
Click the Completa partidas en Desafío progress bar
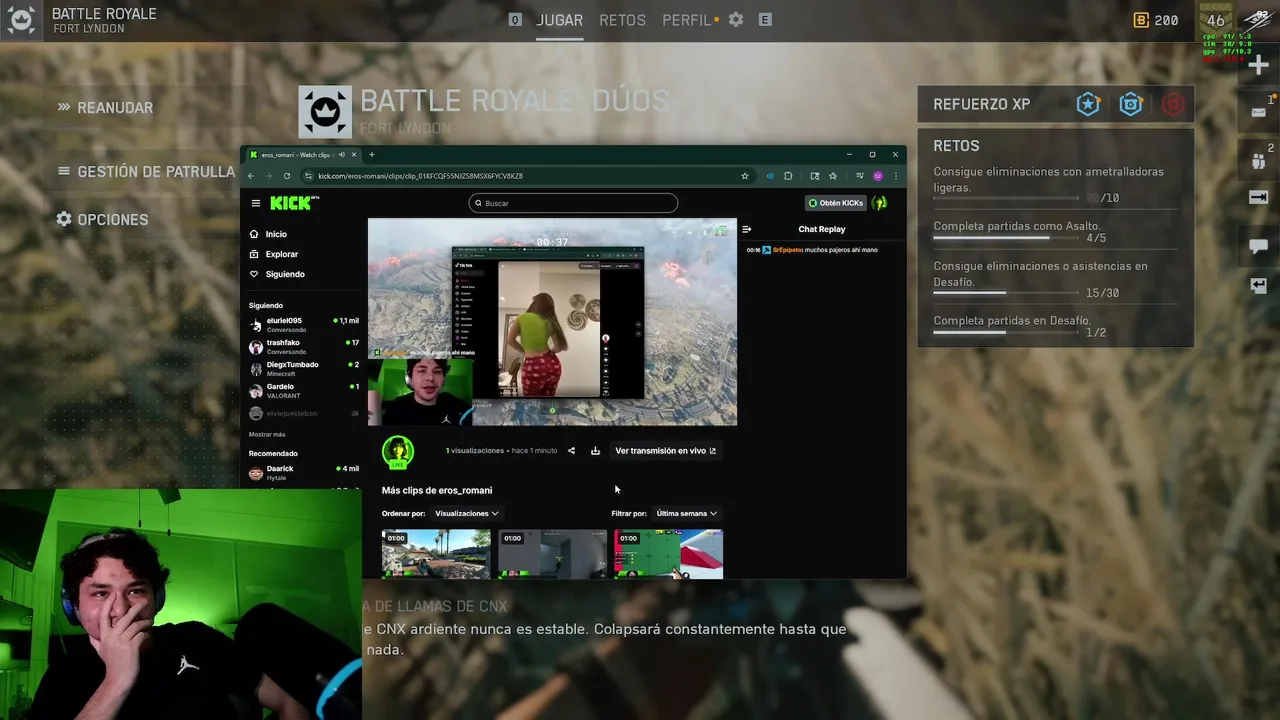coord(1007,332)
